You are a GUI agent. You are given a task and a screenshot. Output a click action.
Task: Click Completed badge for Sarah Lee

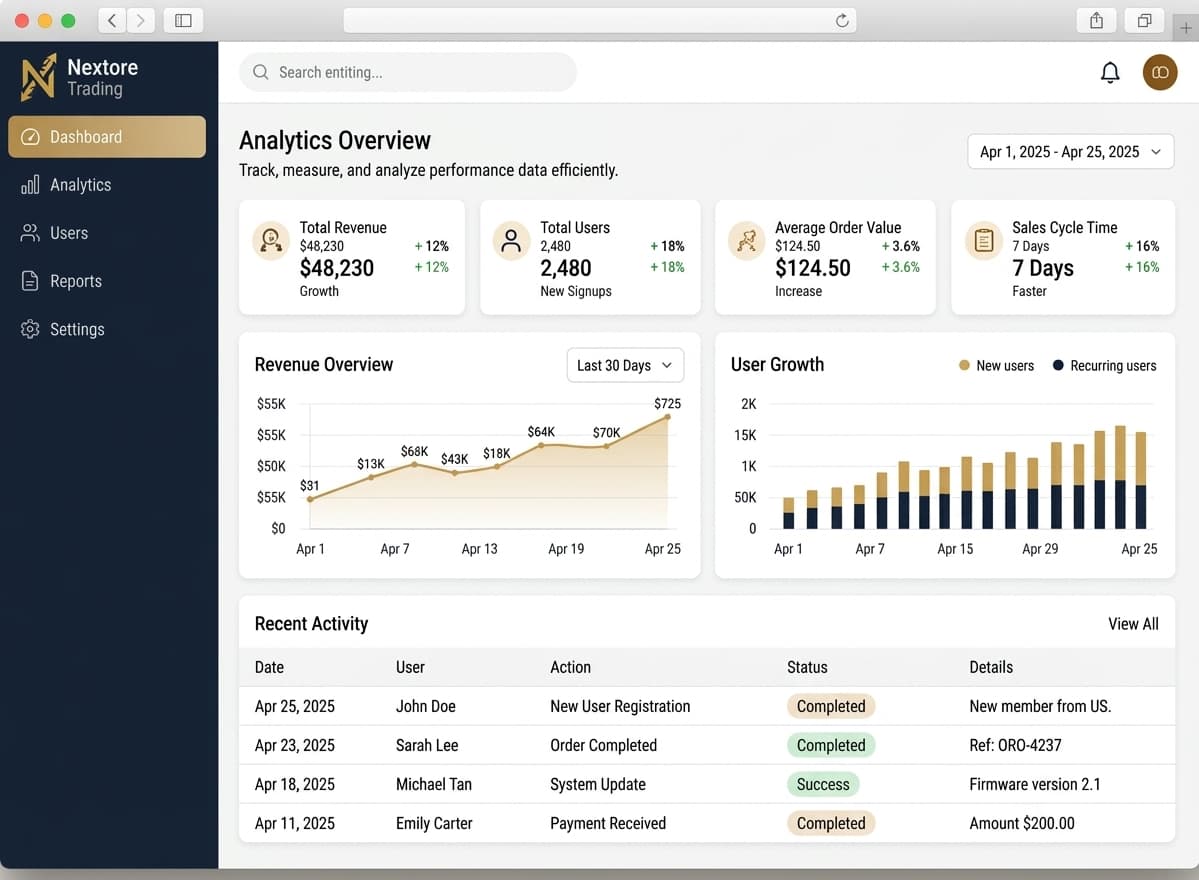831,745
